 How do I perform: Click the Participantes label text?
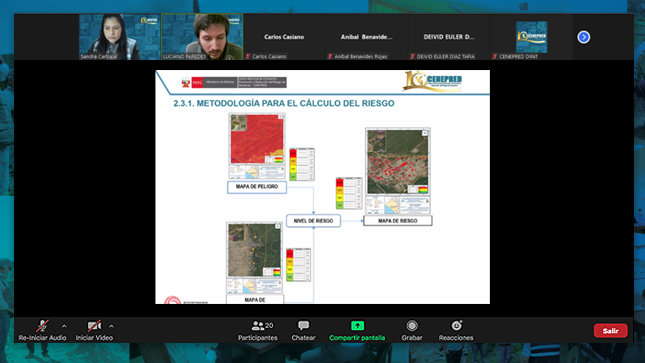pos(258,338)
